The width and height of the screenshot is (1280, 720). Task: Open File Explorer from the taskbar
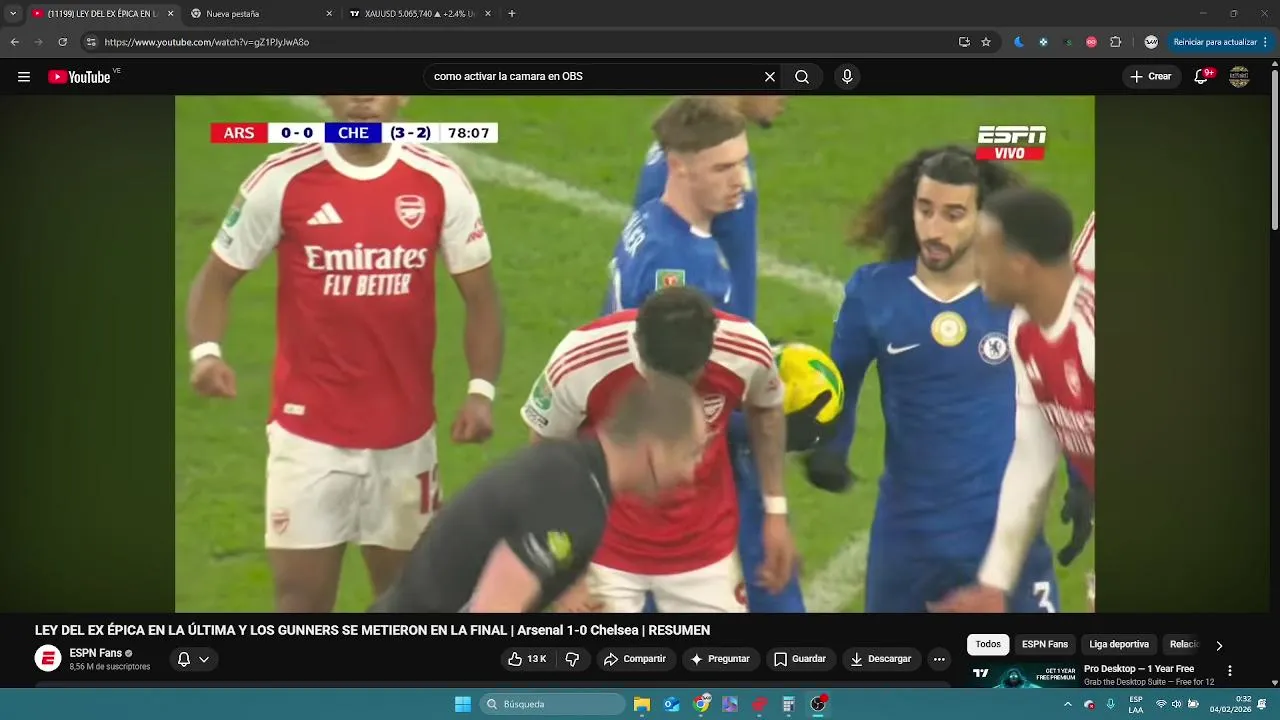coord(642,704)
